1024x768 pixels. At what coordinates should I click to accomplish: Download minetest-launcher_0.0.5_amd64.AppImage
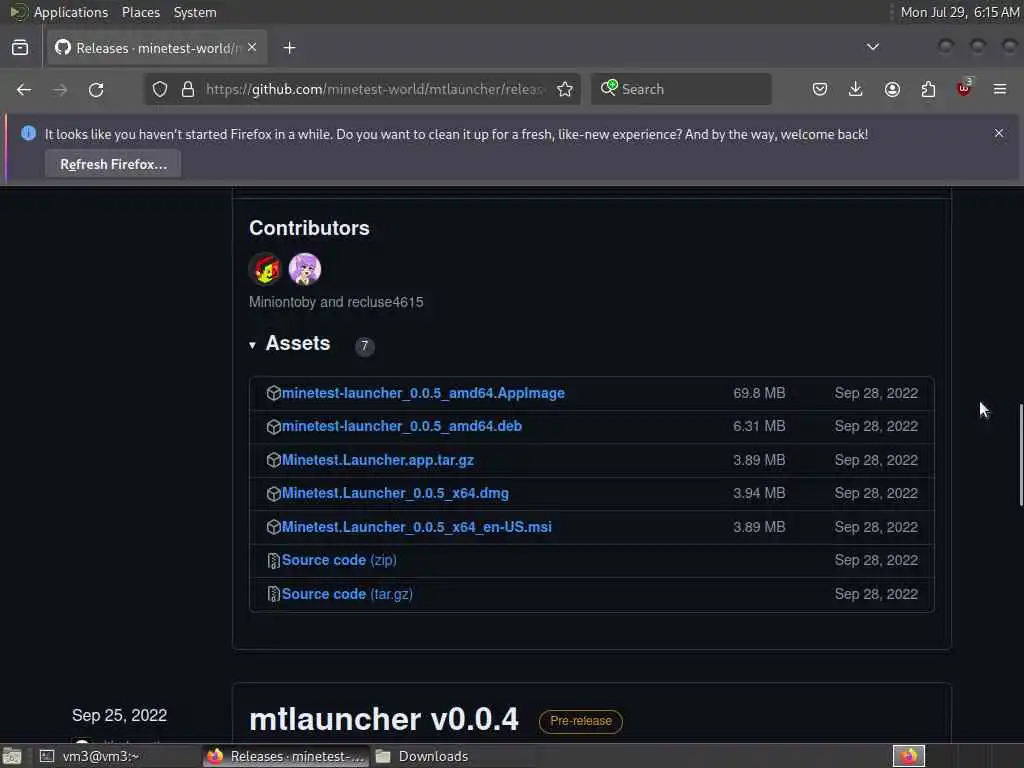tap(423, 393)
